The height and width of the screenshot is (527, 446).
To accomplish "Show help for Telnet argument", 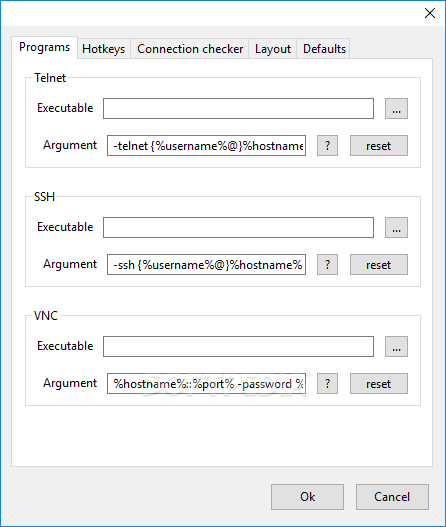I will (x=327, y=146).
